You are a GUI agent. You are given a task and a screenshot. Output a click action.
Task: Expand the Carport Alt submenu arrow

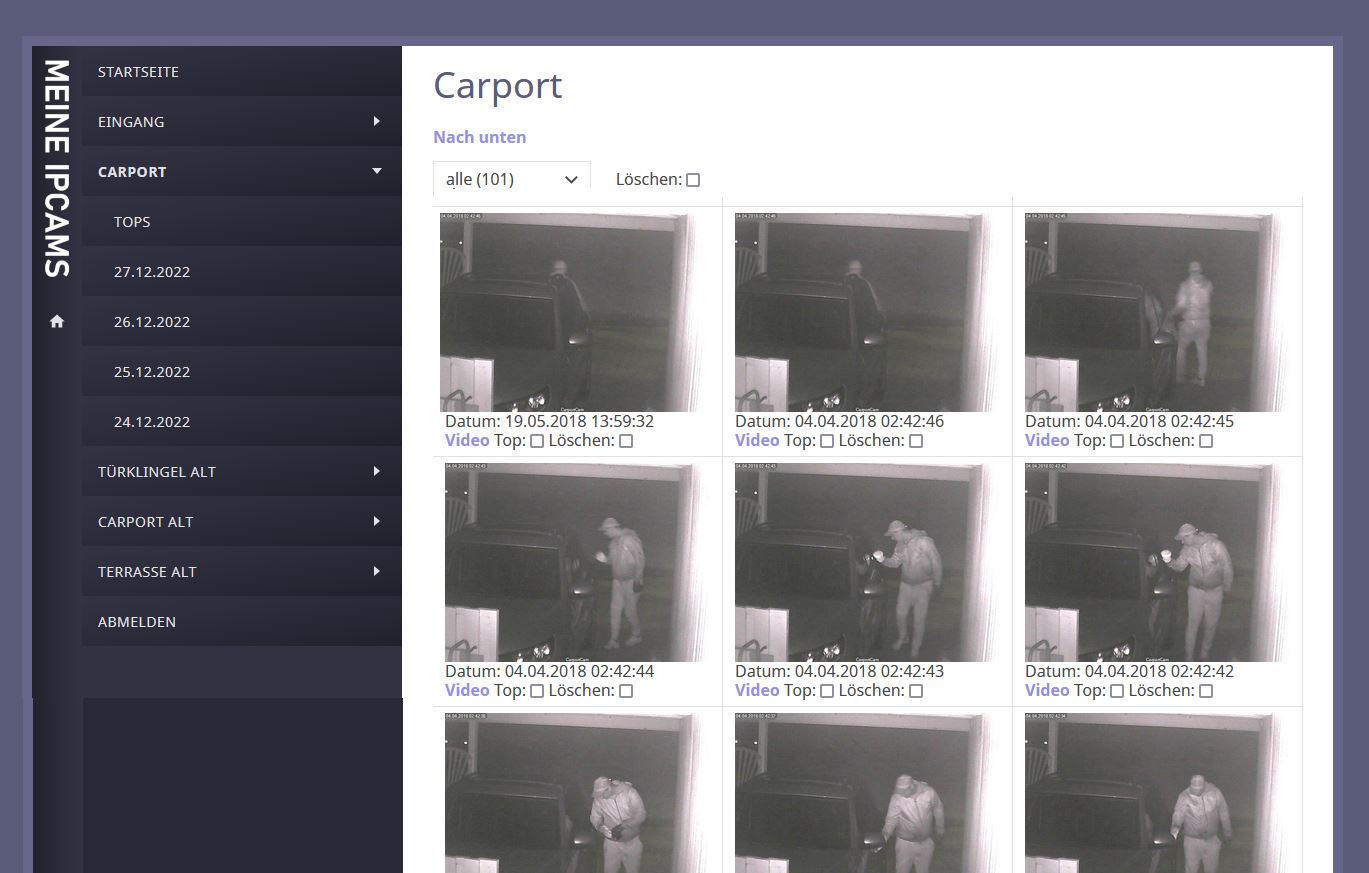377,521
